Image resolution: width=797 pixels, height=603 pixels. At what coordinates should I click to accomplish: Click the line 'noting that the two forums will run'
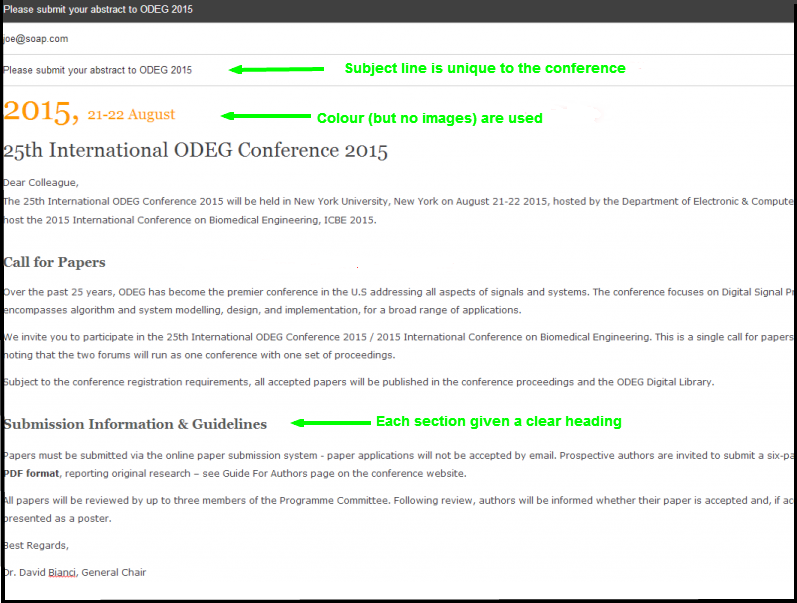[x=199, y=355]
